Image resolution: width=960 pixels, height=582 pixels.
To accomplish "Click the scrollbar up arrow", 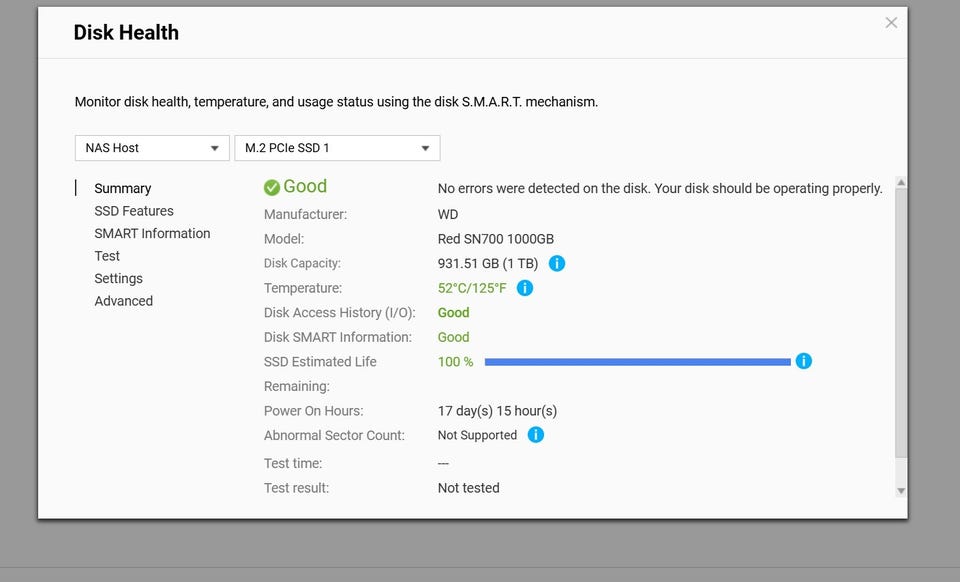I will click(x=901, y=182).
